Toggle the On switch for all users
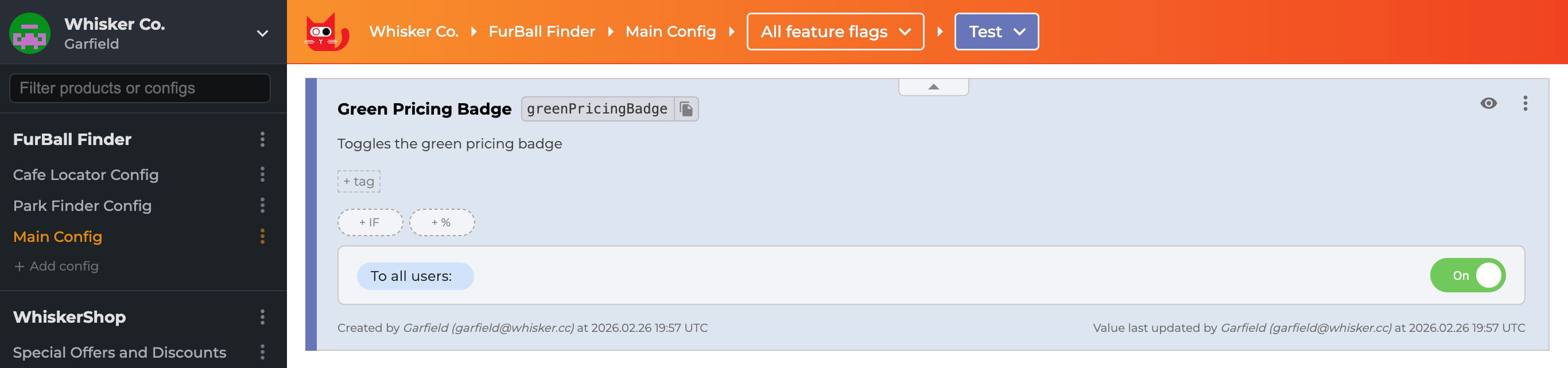Image resolution: width=1568 pixels, height=368 pixels. tap(1467, 276)
